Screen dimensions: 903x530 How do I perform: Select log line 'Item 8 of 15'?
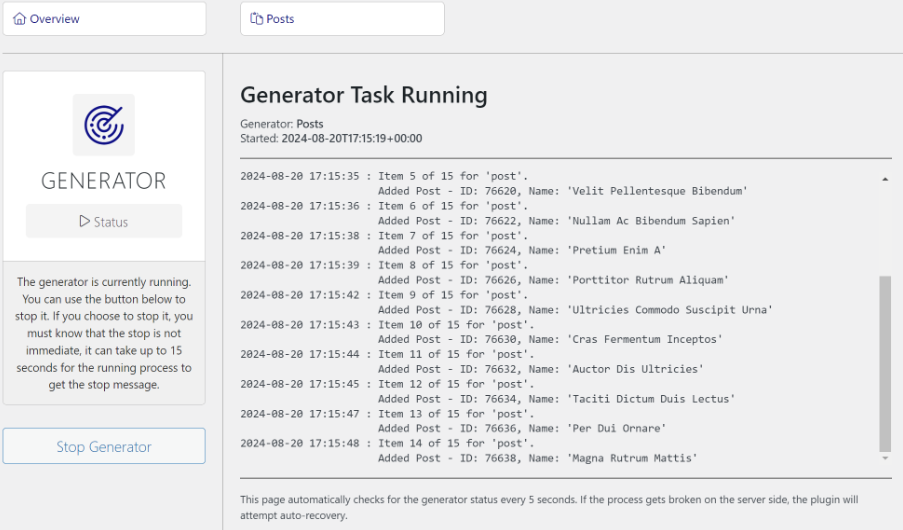tap(384, 265)
